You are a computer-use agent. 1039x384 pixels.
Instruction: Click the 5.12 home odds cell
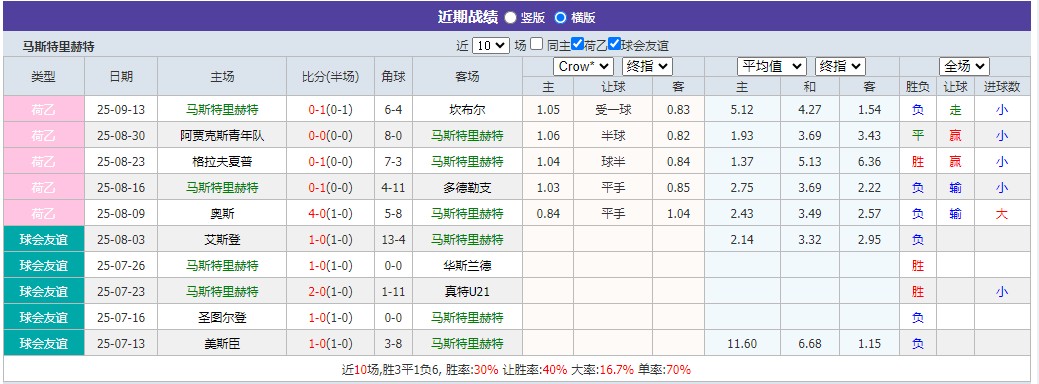(743, 110)
